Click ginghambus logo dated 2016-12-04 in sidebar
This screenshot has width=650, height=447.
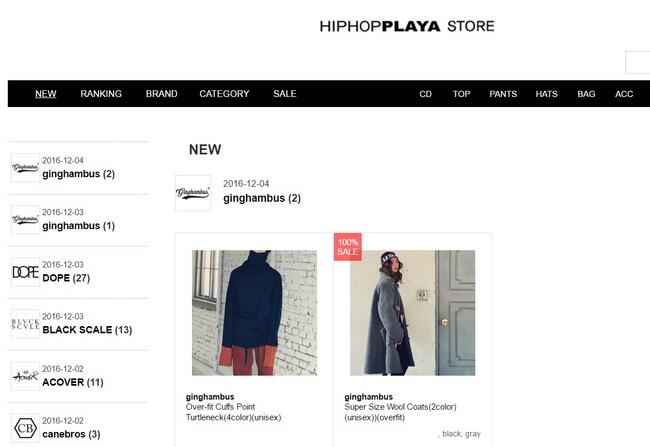25,168
